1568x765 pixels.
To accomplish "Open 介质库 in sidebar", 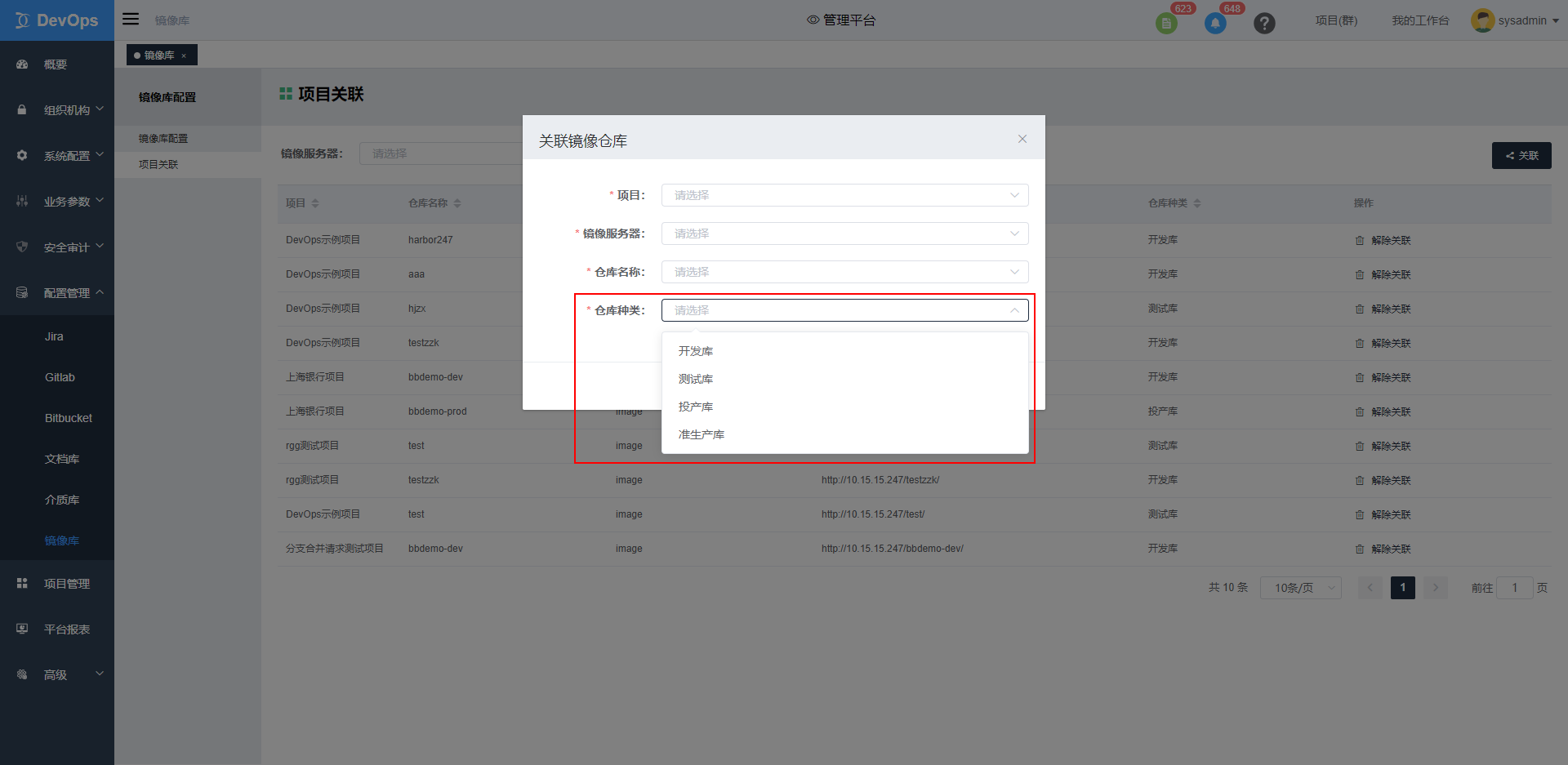I will 62,500.
